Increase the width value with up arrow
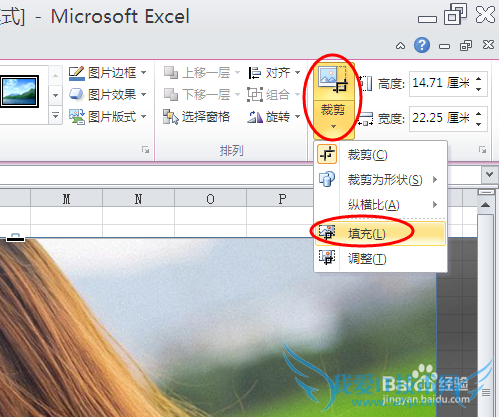Screen dimensions: 499x417 pos(479,114)
